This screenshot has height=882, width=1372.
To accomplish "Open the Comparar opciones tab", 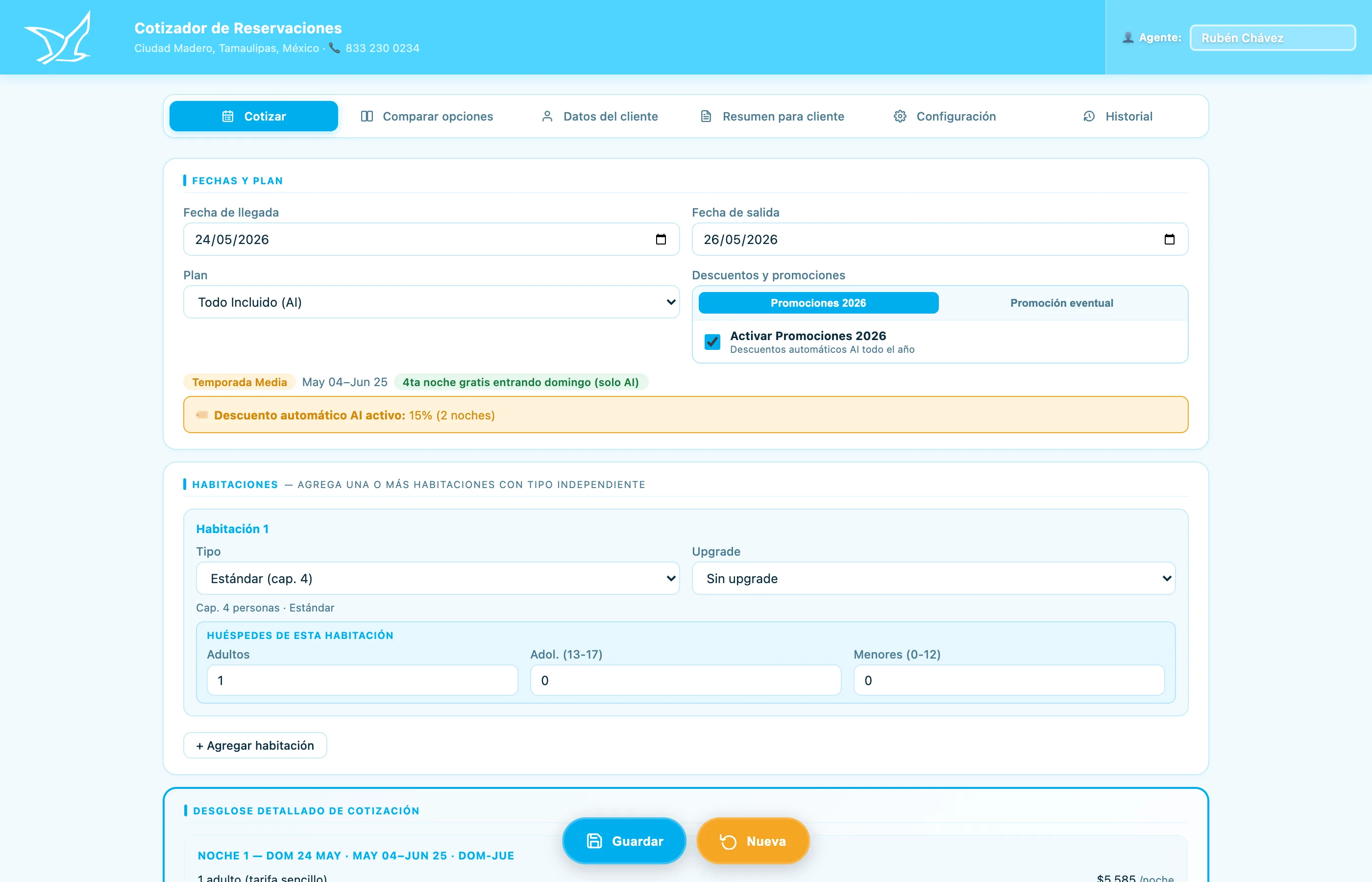I will tap(427, 116).
